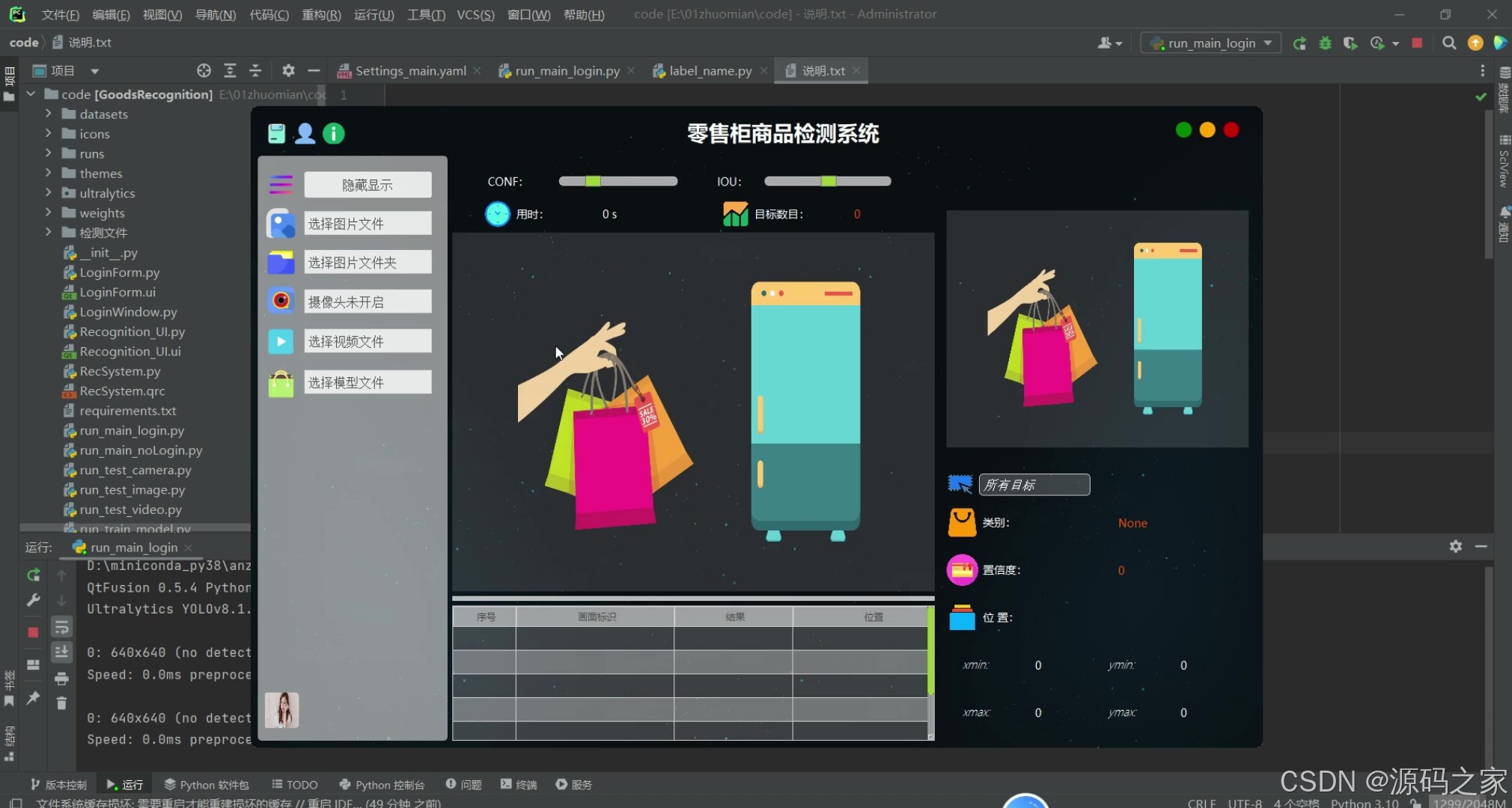The height and width of the screenshot is (808, 1512).
Task: Click the save disk icon in app header
Action: point(276,134)
